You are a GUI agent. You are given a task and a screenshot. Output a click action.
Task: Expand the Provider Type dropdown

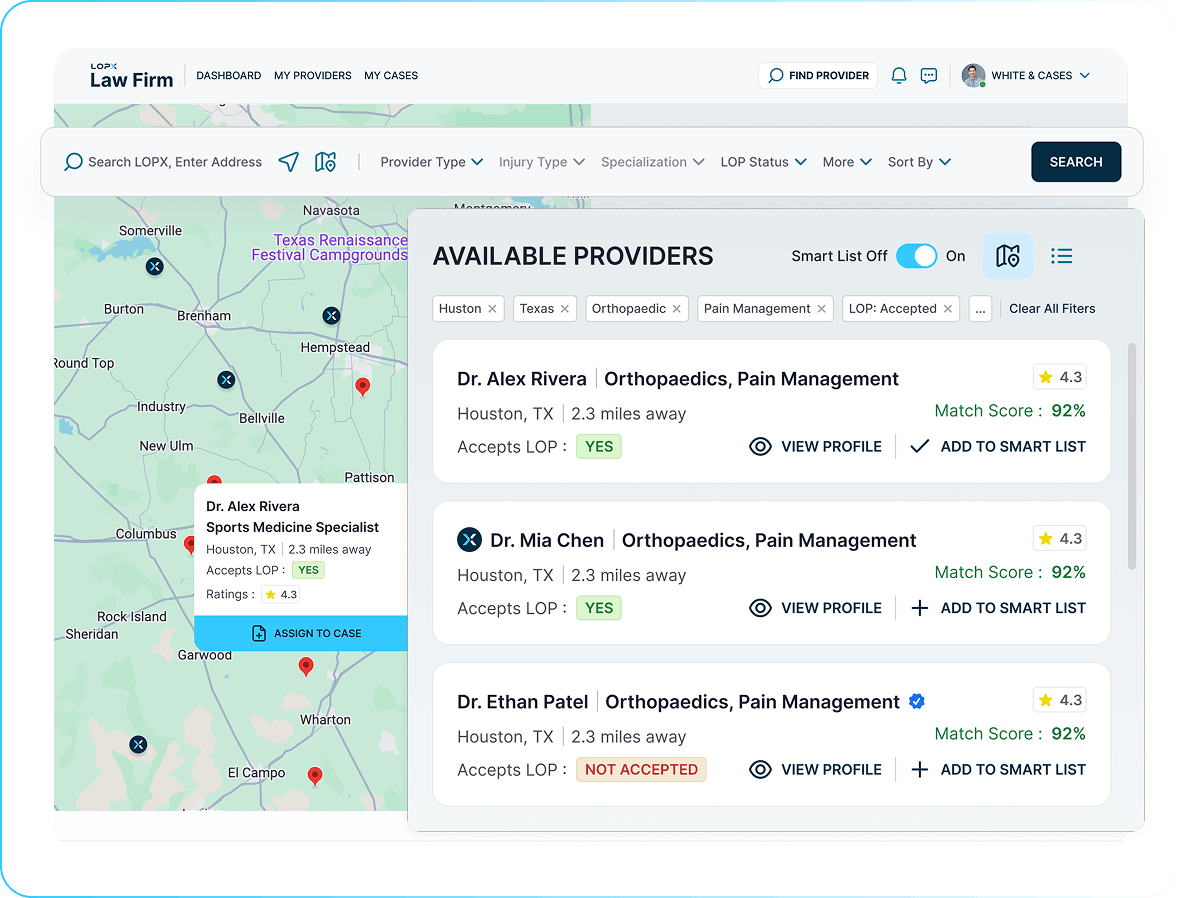431,162
